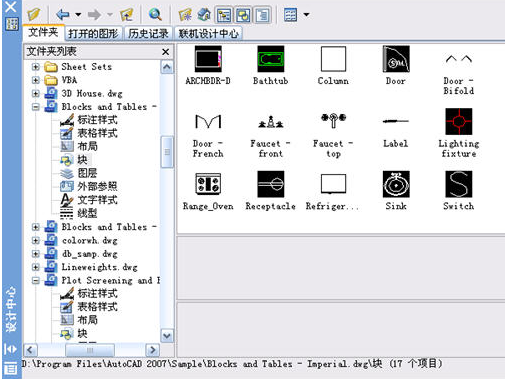The height and width of the screenshot is (379, 505).
Task: Toggle the Tree View display
Action: click(224, 15)
